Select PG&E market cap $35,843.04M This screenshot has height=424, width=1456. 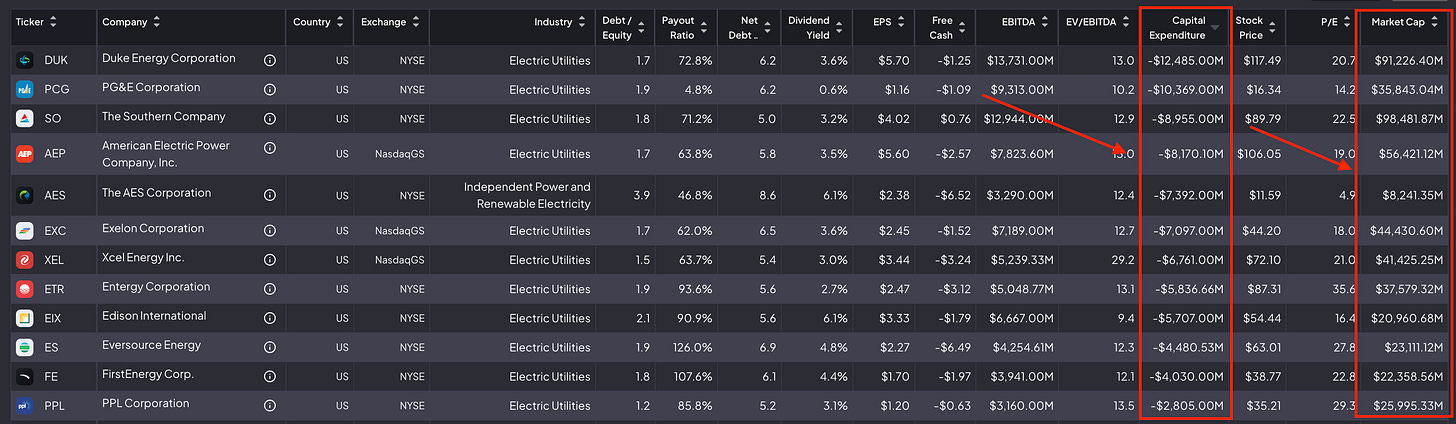[x=1405, y=90]
